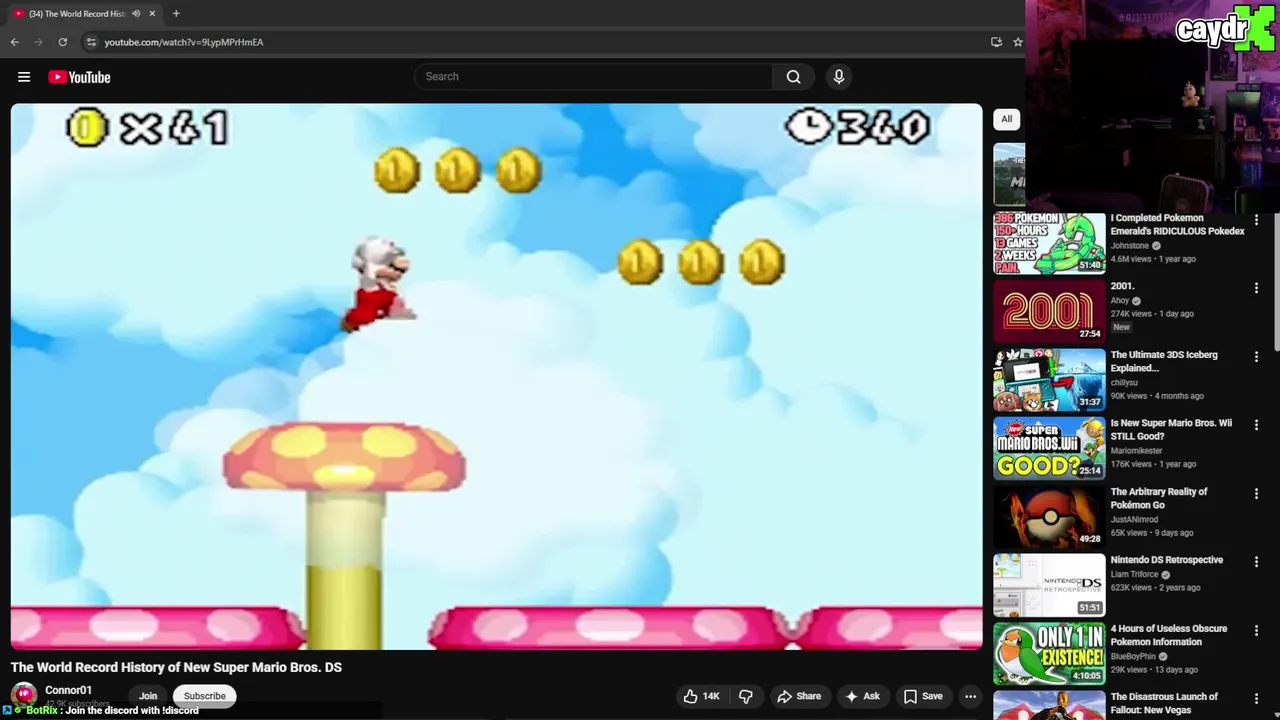Screen dimensions: 1280x720
Task: Open options menu for Pokemon Emerald video
Action: coord(1256,220)
